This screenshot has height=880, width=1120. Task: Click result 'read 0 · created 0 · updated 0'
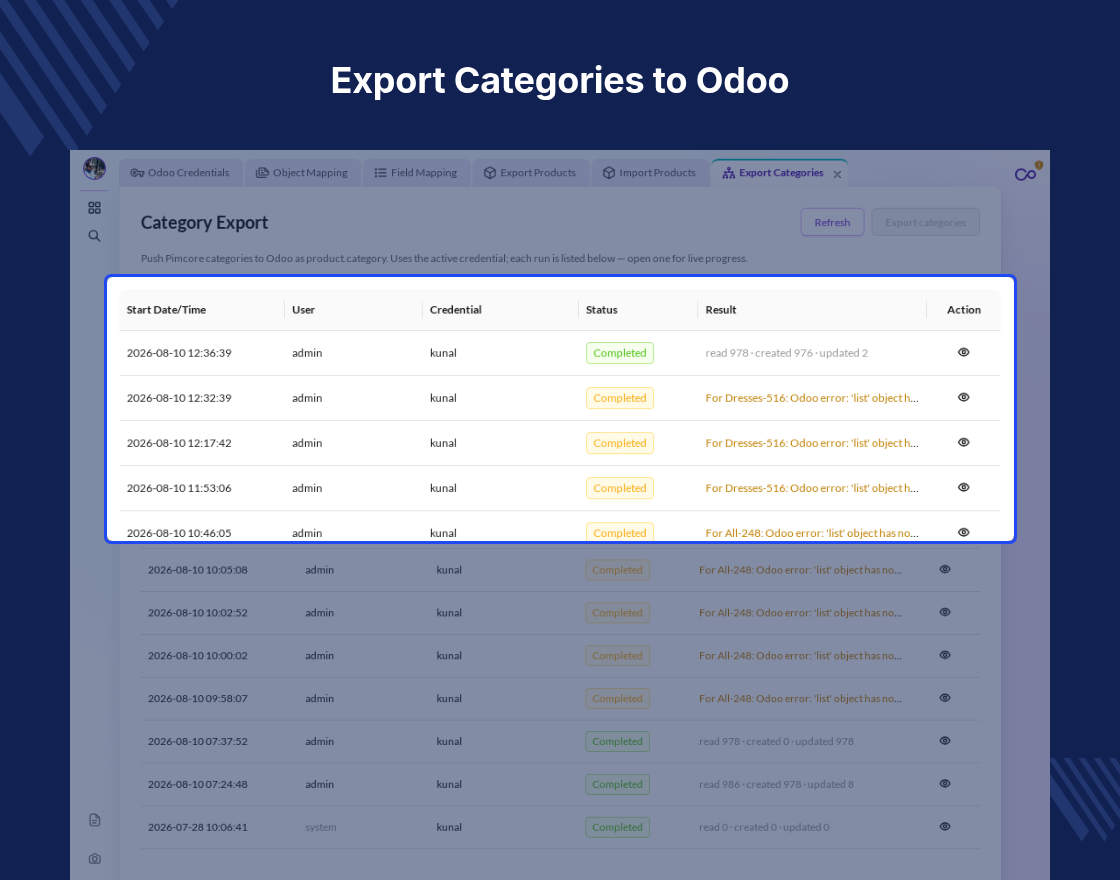point(764,827)
